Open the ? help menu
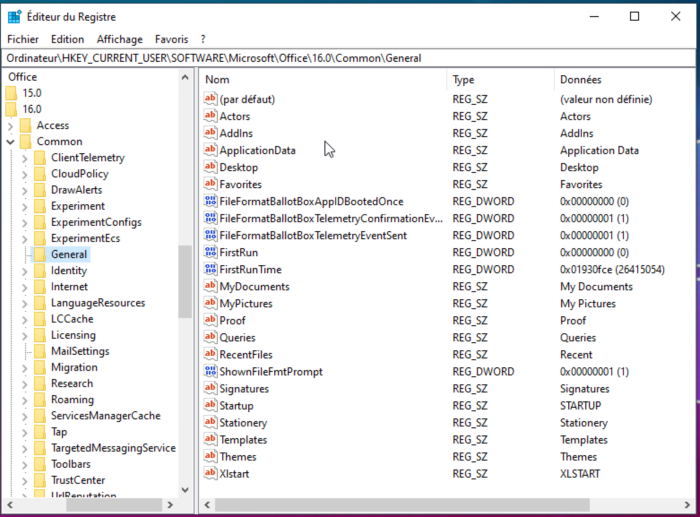Screen dimensions: 700x517 tap(203, 39)
